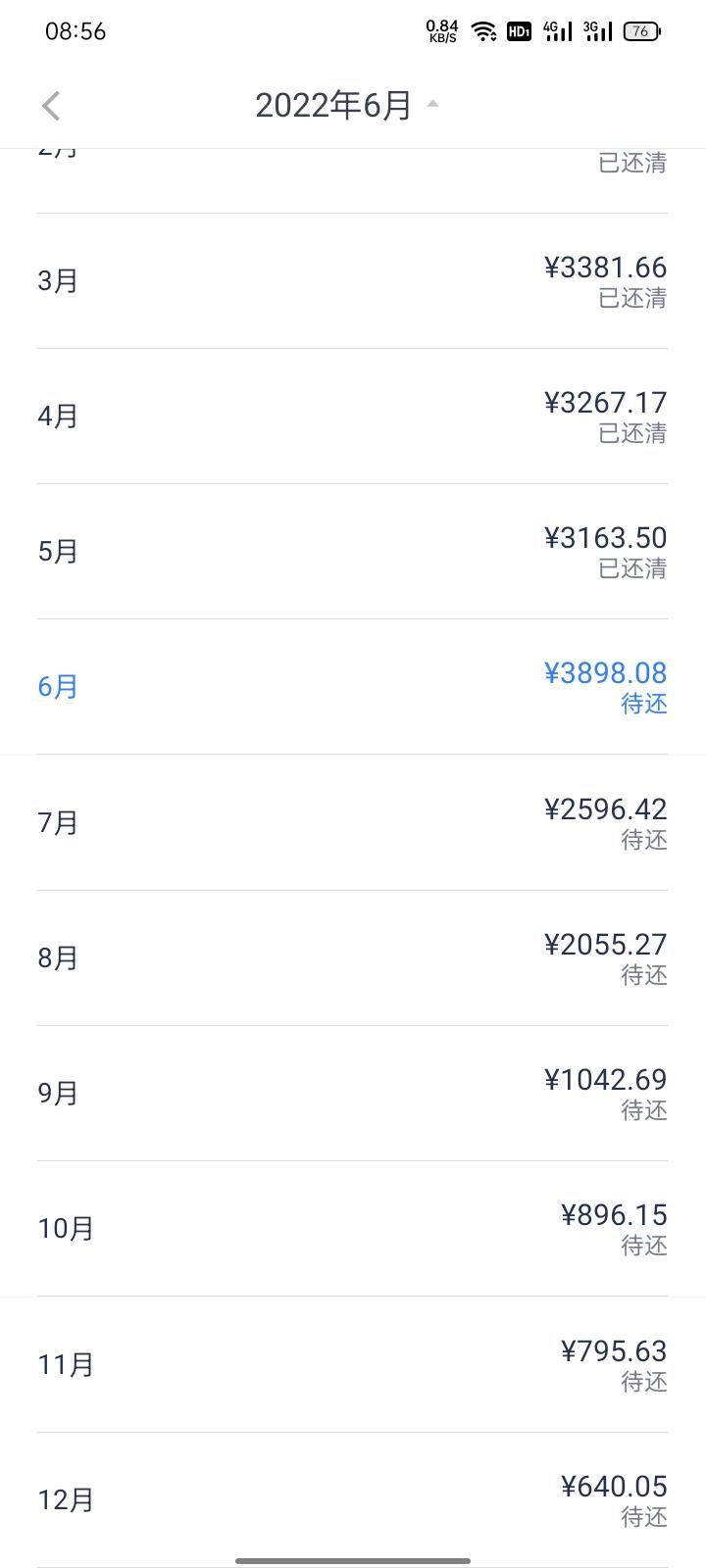Tap the WiFi status bar icon
This screenshot has height=1568, width=706.
(x=483, y=31)
